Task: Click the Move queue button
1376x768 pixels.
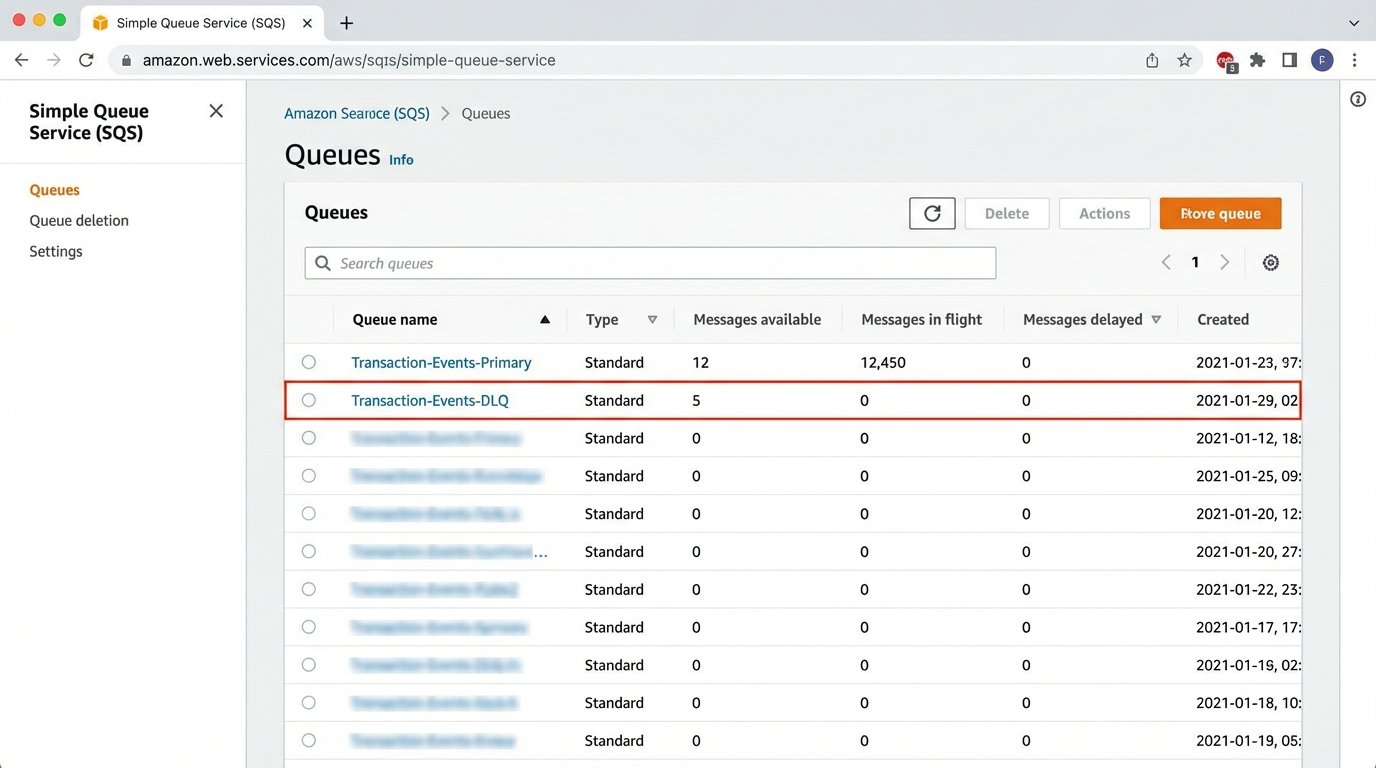Action: tap(1220, 213)
